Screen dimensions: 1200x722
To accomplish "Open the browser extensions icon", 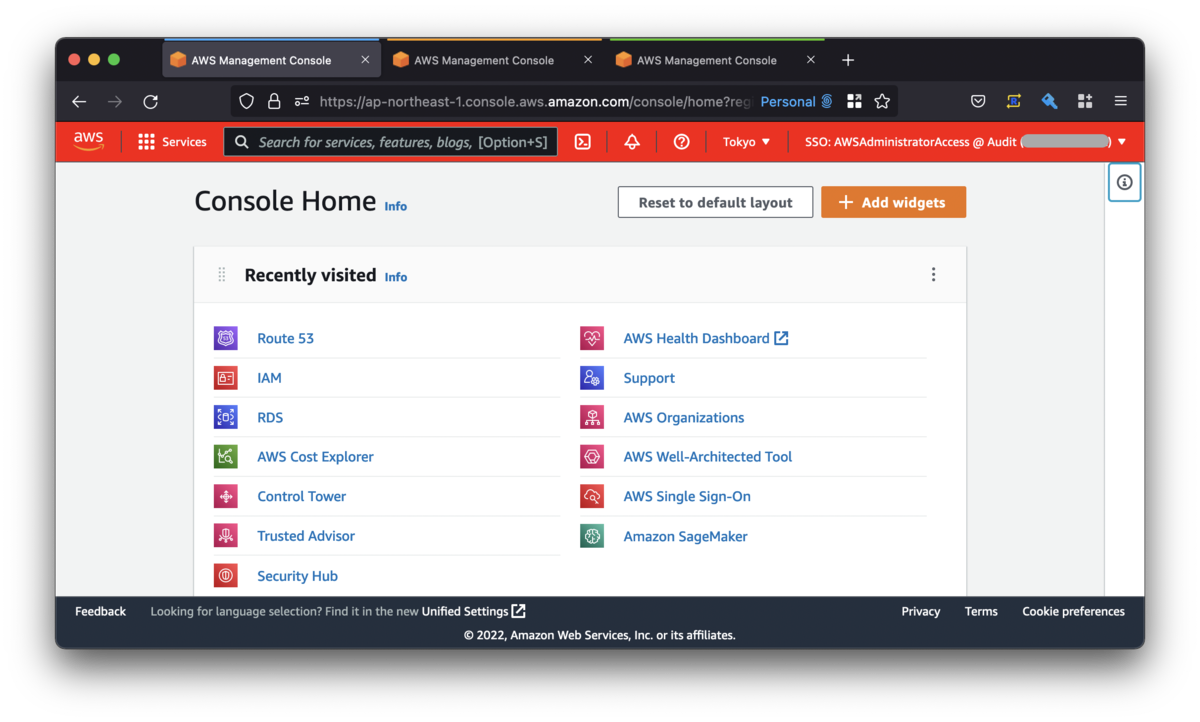I will (1085, 101).
